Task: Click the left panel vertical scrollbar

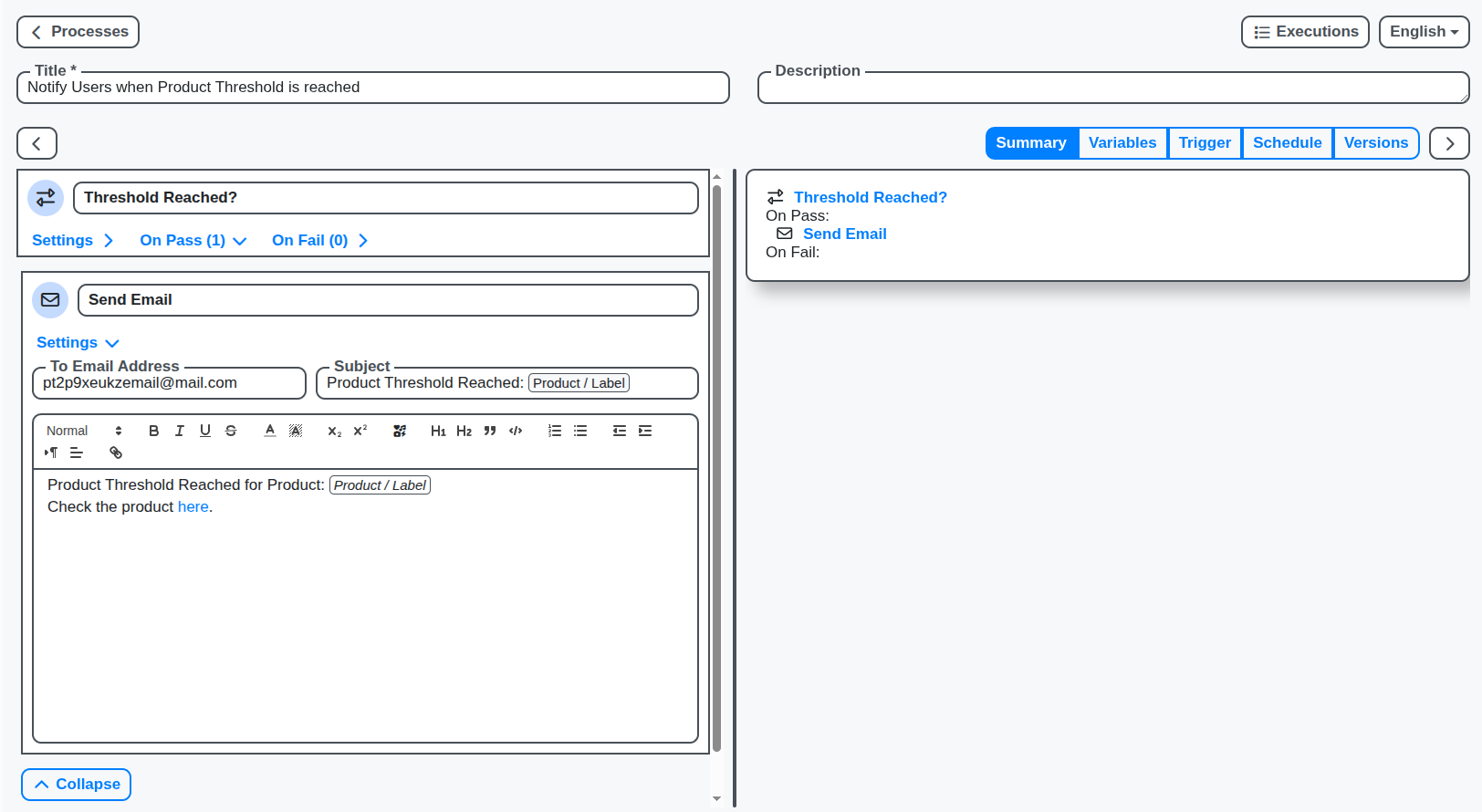Action: click(x=716, y=468)
